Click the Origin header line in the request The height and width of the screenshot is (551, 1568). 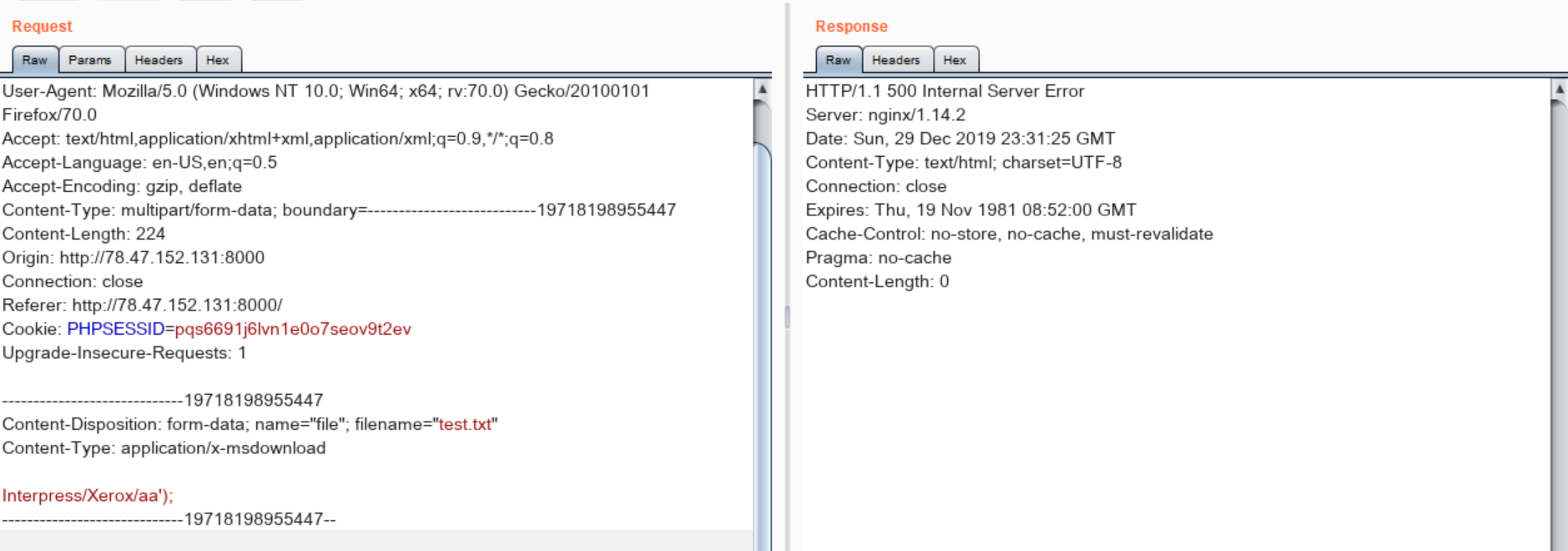point(133,258)
